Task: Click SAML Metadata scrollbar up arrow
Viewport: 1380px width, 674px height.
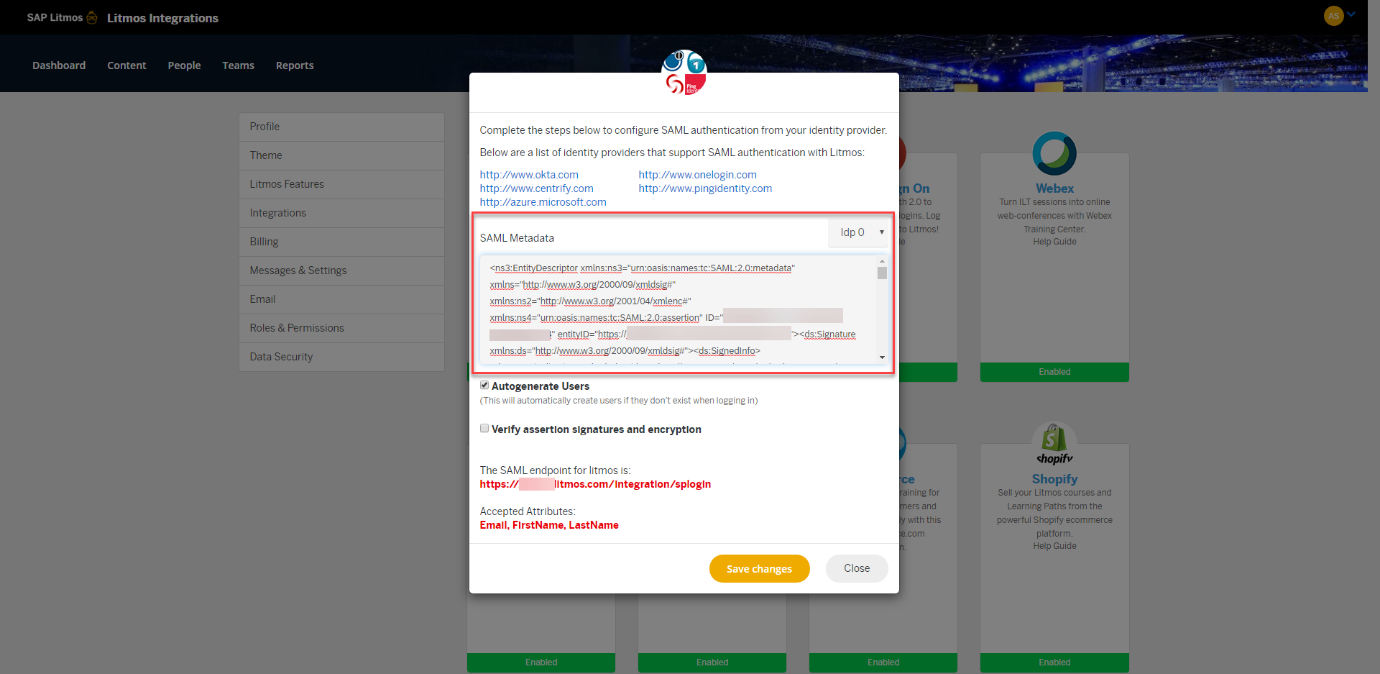Action: [882, 262]
